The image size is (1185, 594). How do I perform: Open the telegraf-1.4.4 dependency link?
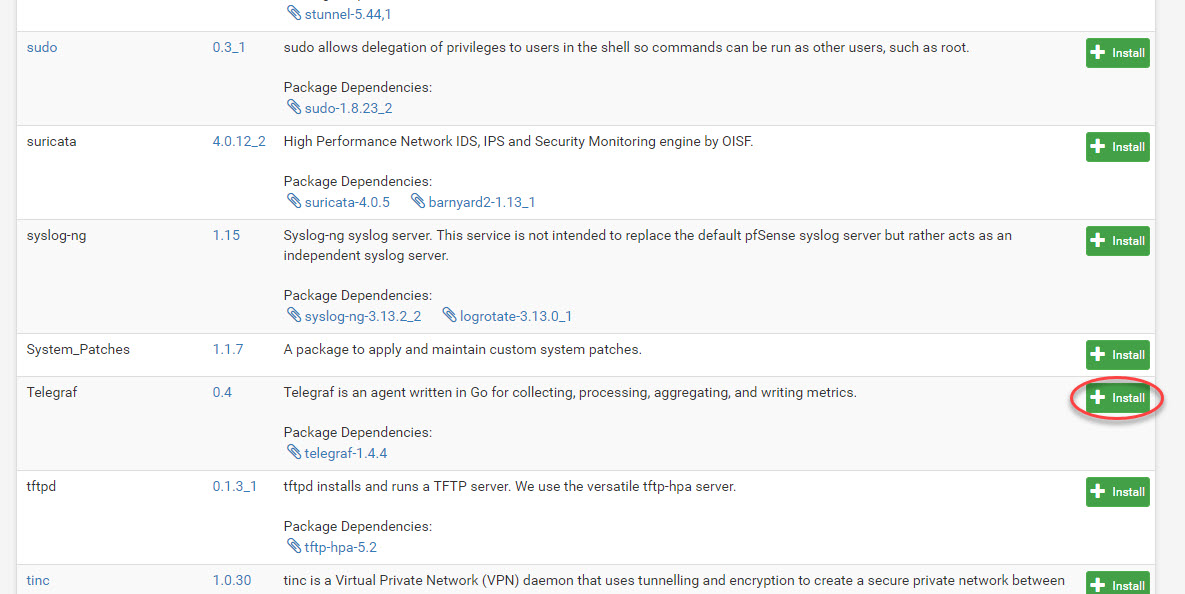(x=346, y=453)
